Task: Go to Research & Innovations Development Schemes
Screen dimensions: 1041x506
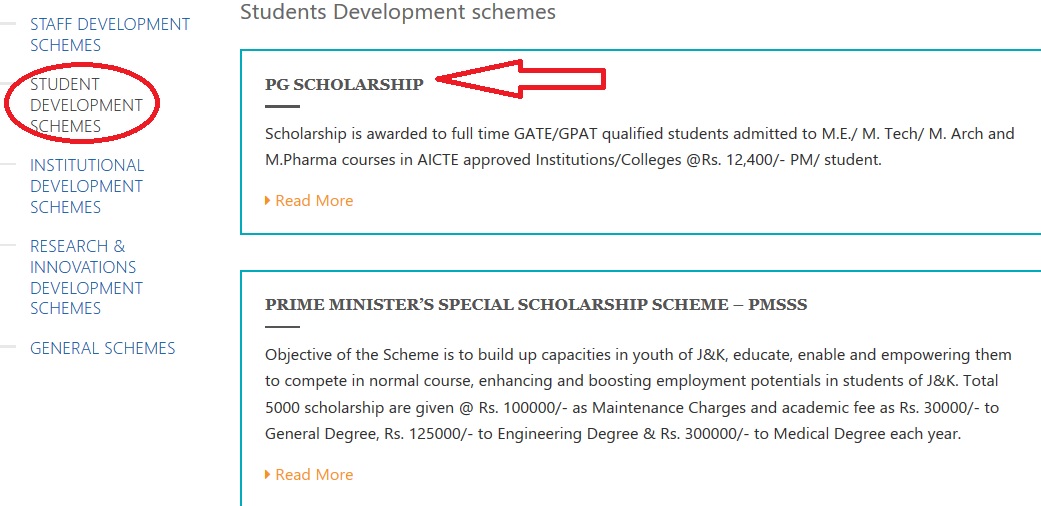Action: point(86,277)
